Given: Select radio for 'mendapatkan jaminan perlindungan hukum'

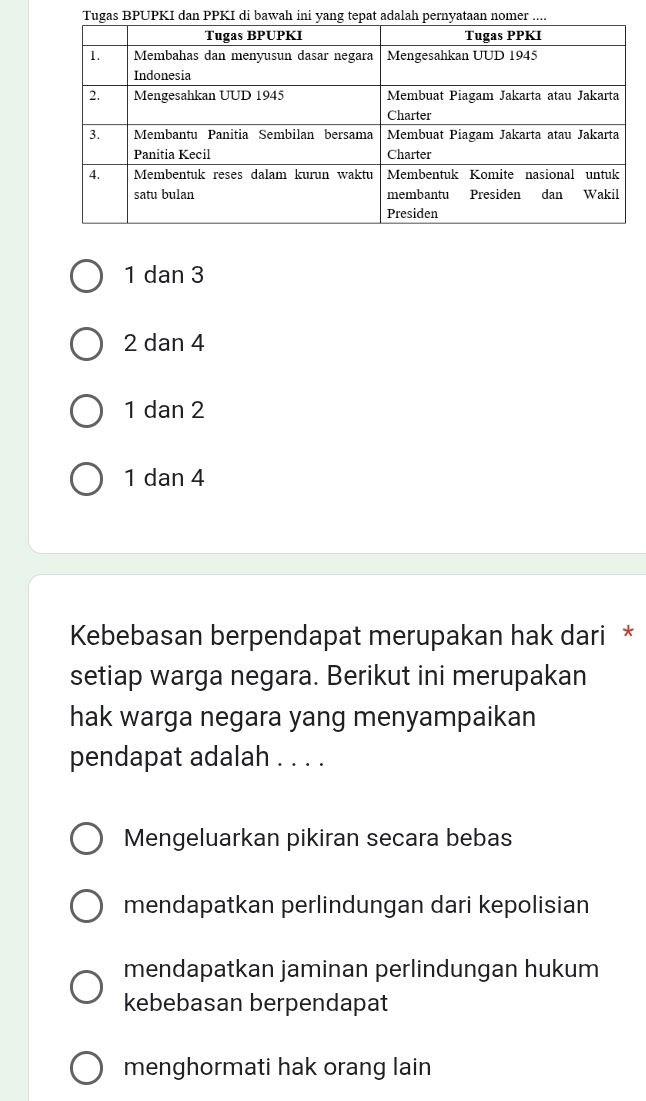Looking at the screenshot, I should tap(87, 985).
